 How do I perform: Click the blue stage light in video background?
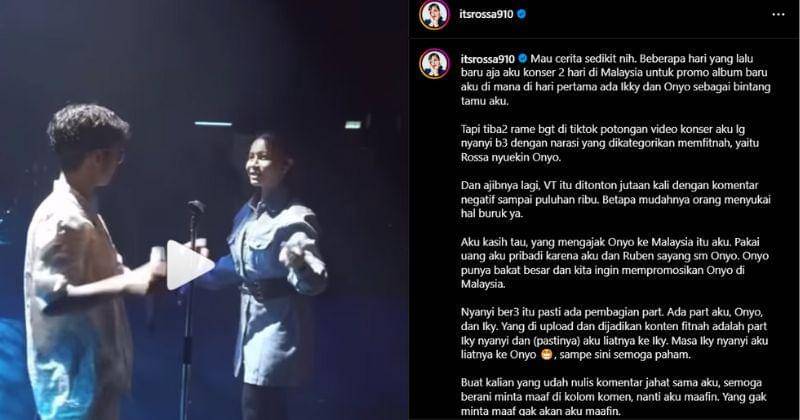pos(213,124)
